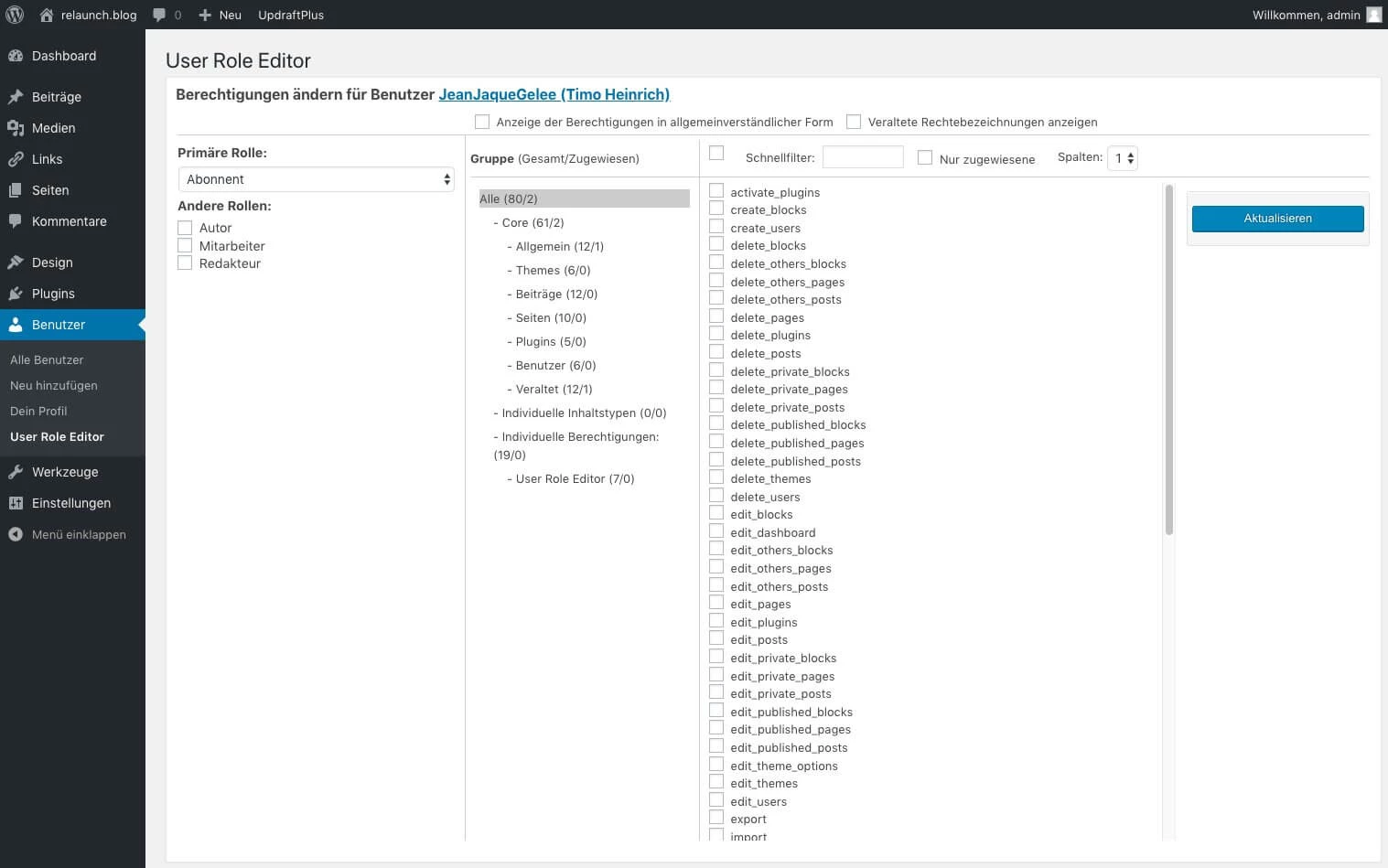Click the Seiten pages icon
Screen dimensions: 1388x868
(16, 190)
